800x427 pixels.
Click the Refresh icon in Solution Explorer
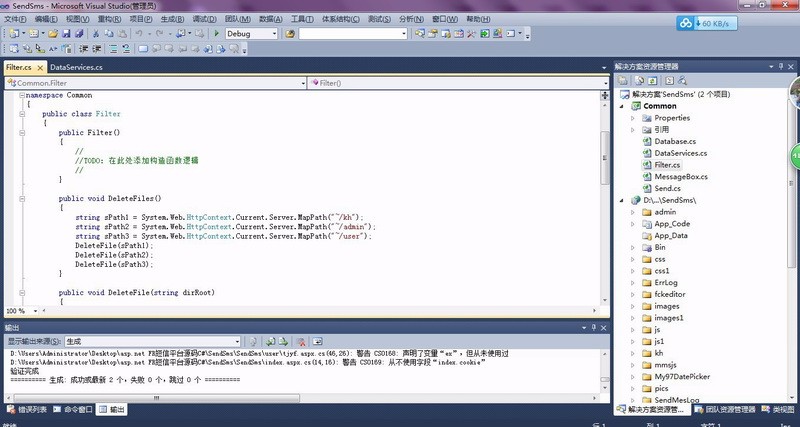[652, 79]
